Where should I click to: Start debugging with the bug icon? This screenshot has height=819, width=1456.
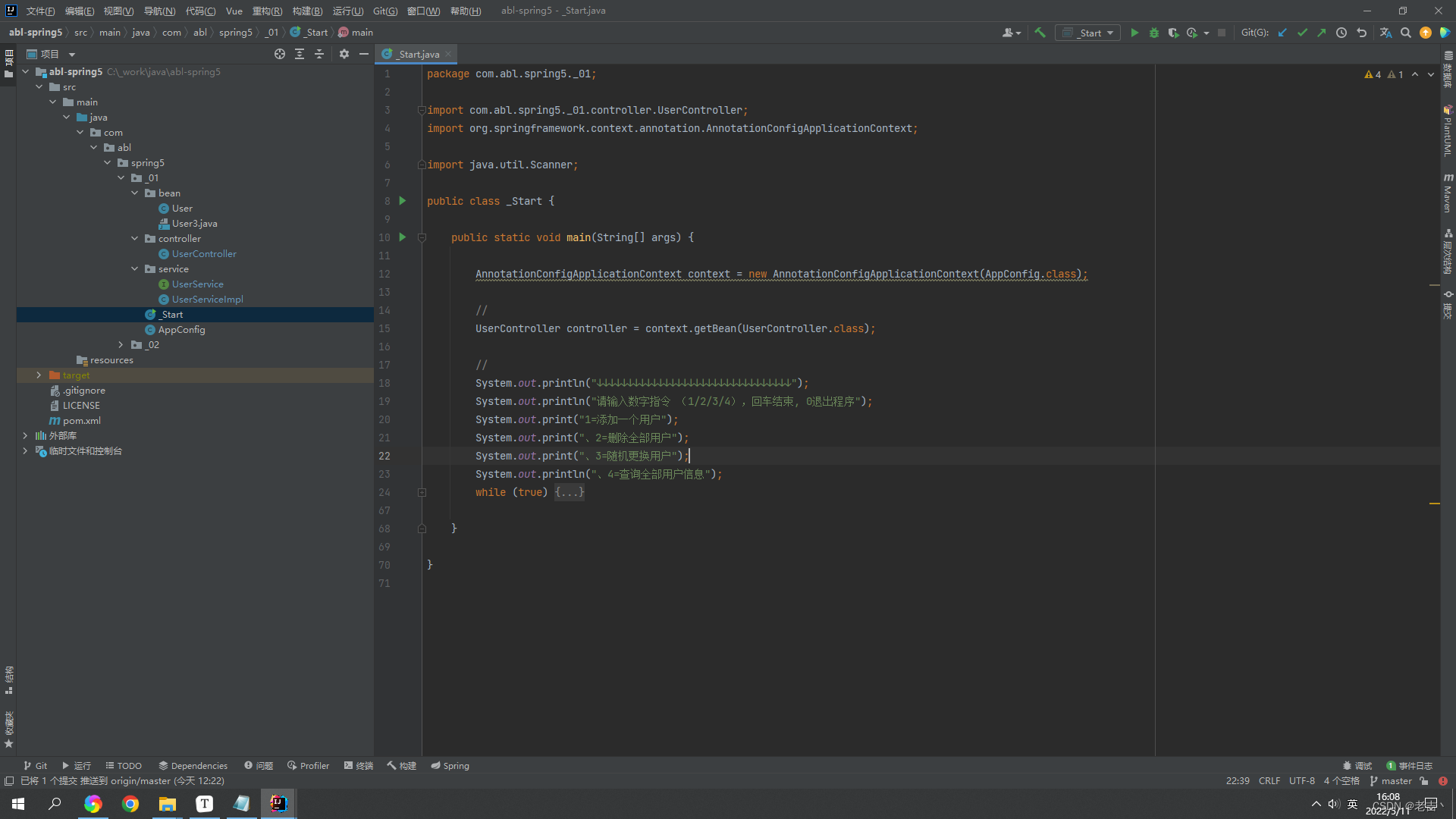tap(1154, 33)
